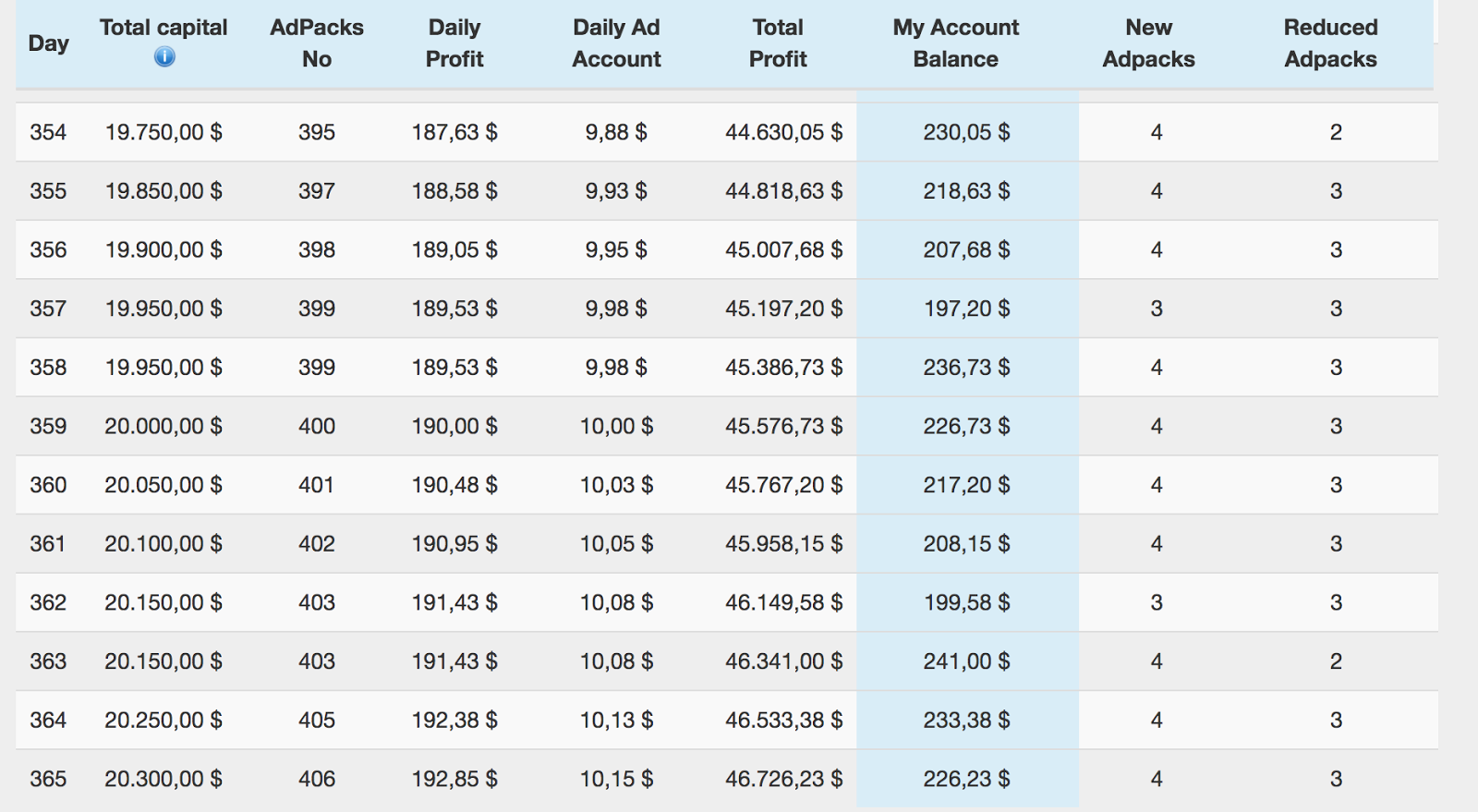This screenshot has height=812, width=1478.
Task: Select total profit 45.007,68 $ cell
Action: [x=783, y=249]
